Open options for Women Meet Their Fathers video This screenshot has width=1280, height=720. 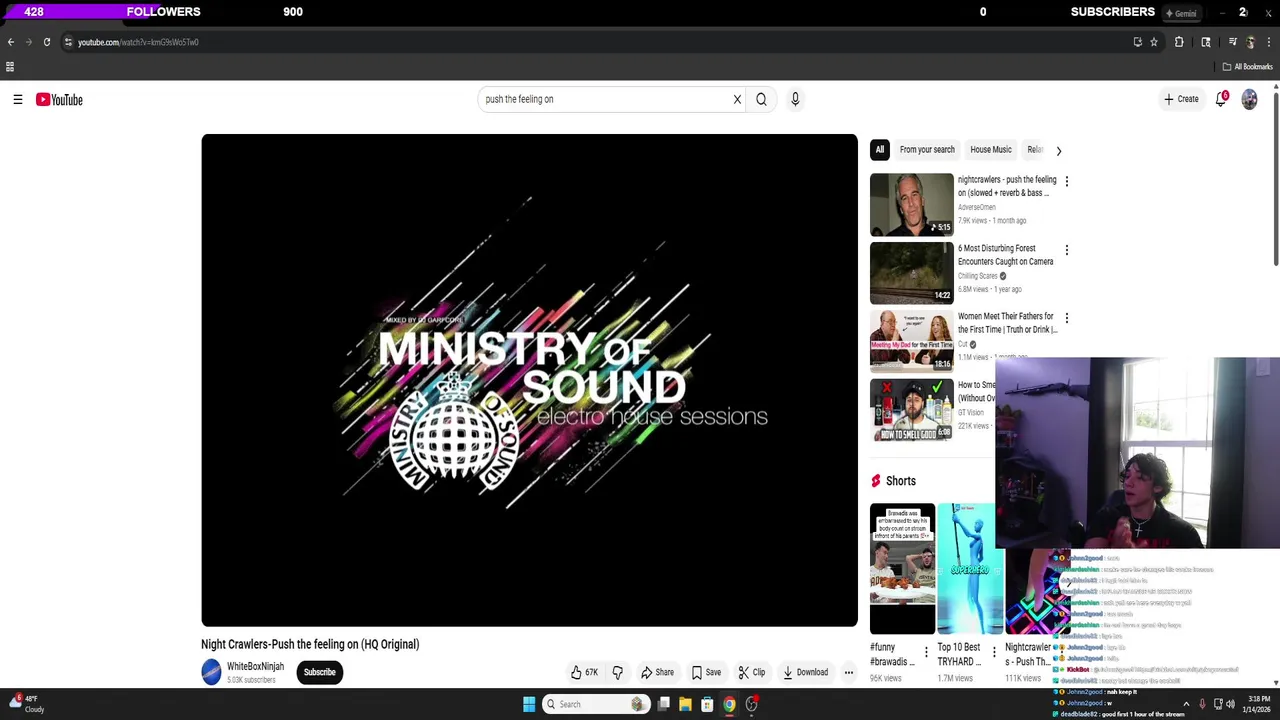1066,318
